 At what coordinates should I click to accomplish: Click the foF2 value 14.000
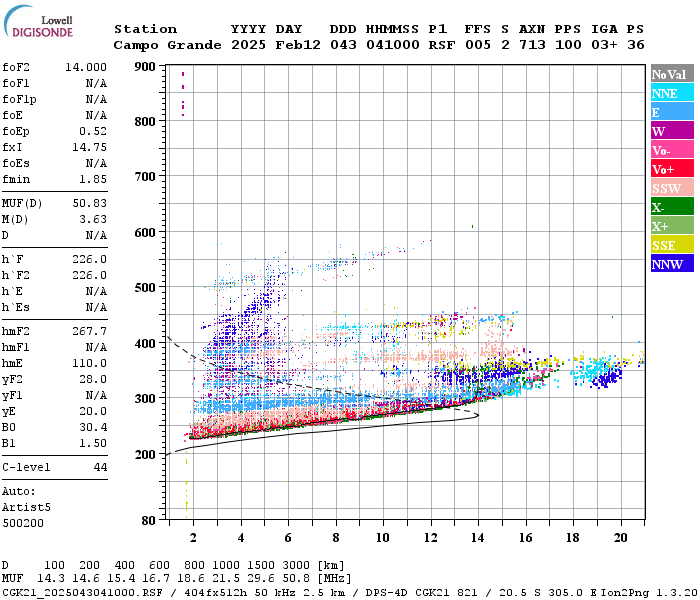[x=86, y=67]
